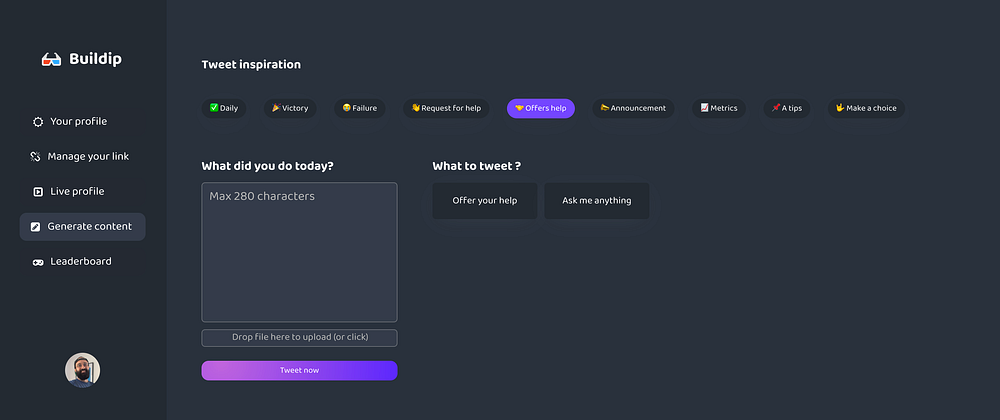
Task: Click the Live profile play icon
Action: click(38, 192)
